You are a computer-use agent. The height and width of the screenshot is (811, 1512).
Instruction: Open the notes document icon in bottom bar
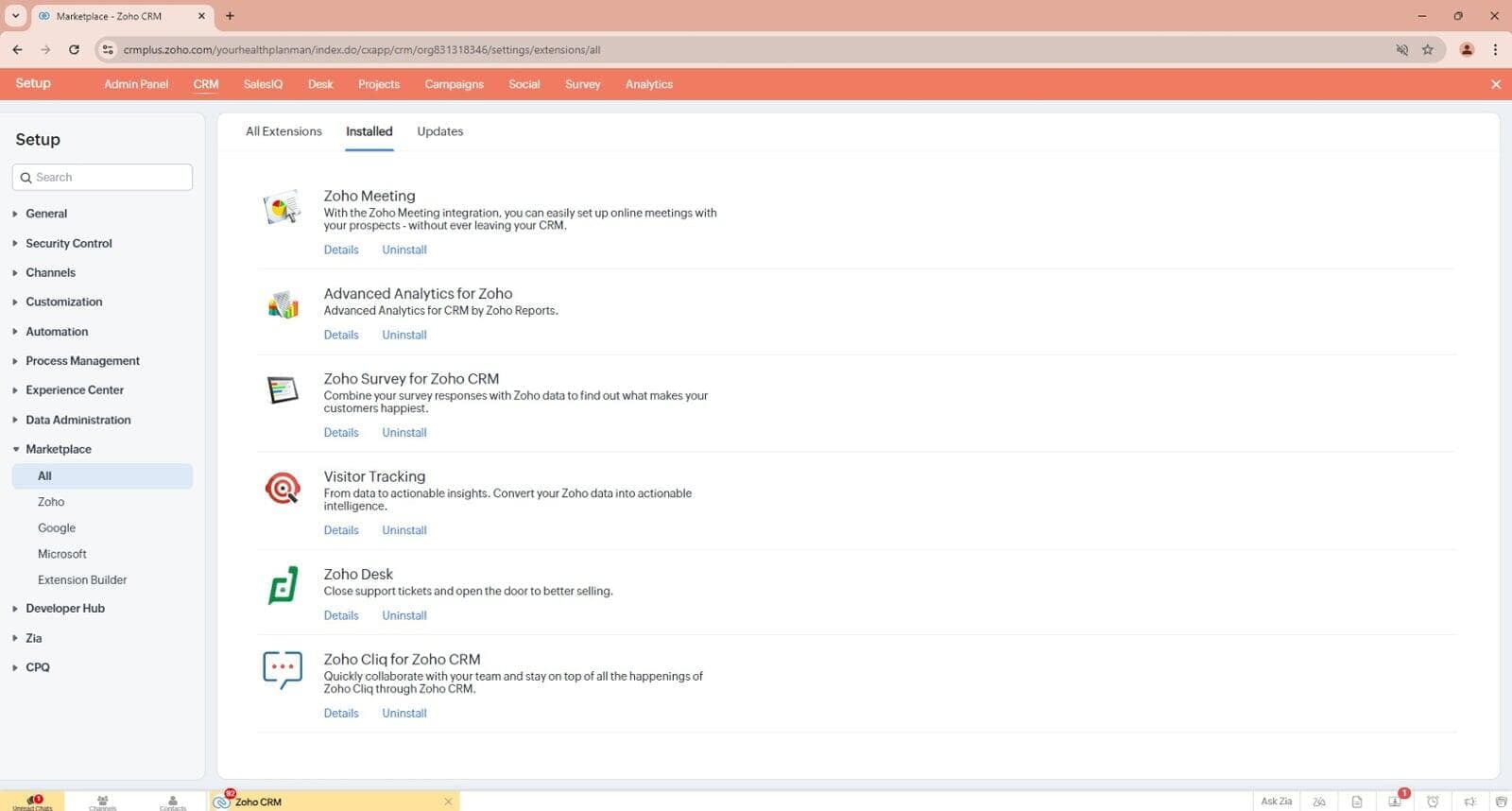click(1357, 802)
